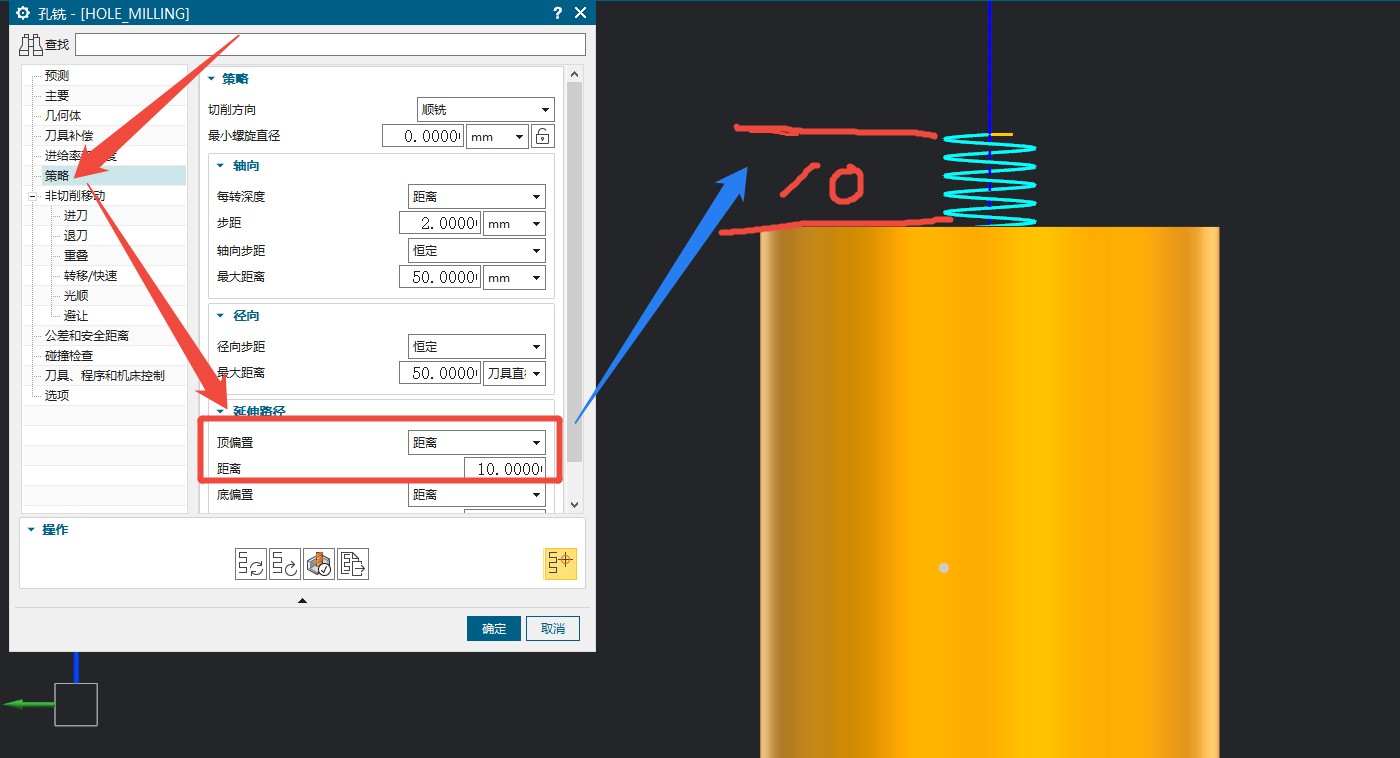This screenshot has width=1400, height=758.
Task: Select 预测 in the tree
Action: coord(57,76)
